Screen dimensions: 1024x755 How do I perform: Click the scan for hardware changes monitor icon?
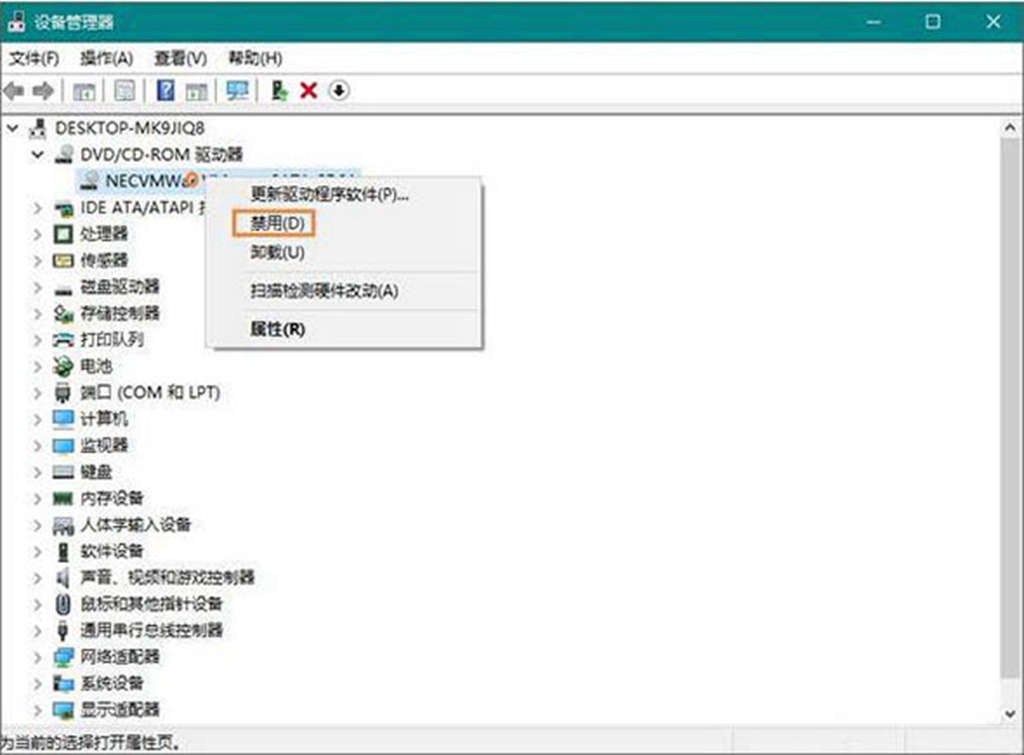[237, 91]
